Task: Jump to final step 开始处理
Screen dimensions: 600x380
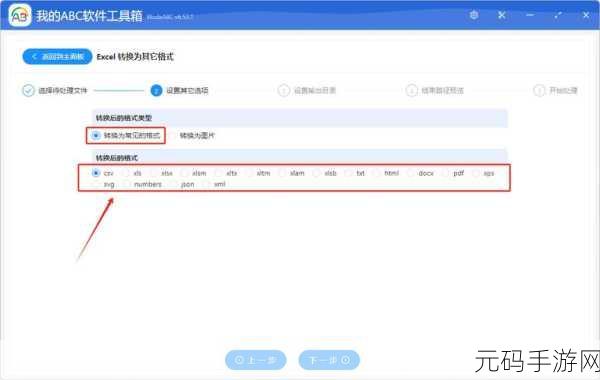Action: tap(555, 91)
